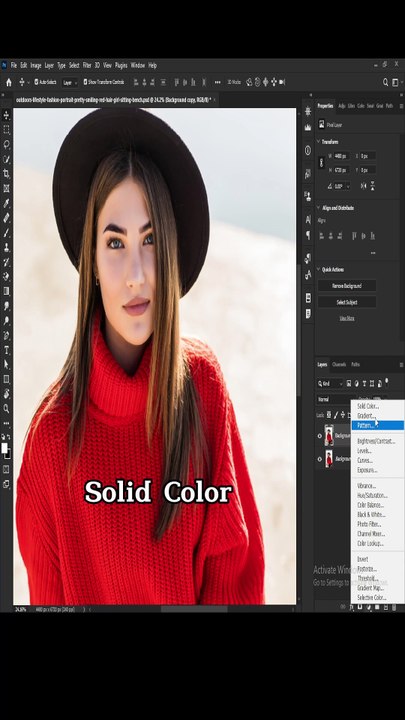The height and width of the screenshot is (720, 405).
Task: Select the Zoom tool in the toolbar
Action: (6, 409)
